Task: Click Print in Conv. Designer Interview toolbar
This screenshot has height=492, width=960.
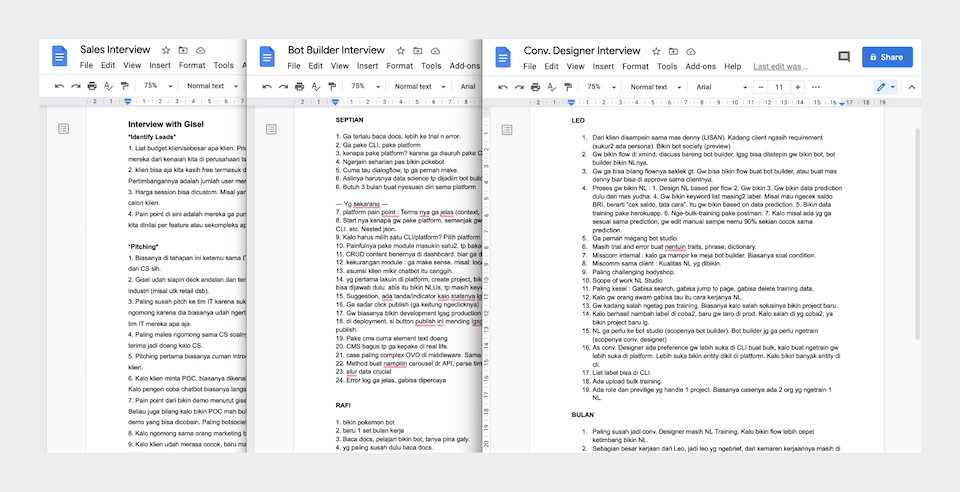Action: (536, 87)
